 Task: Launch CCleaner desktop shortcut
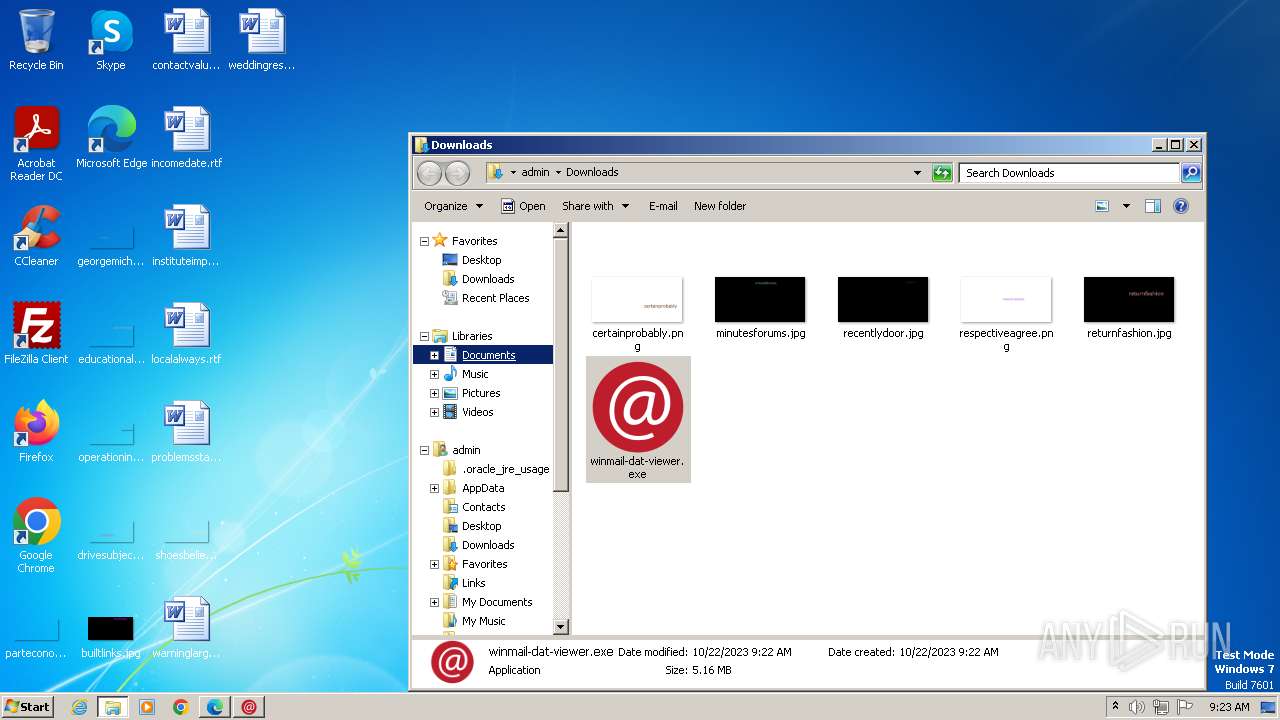pos(36,236)
